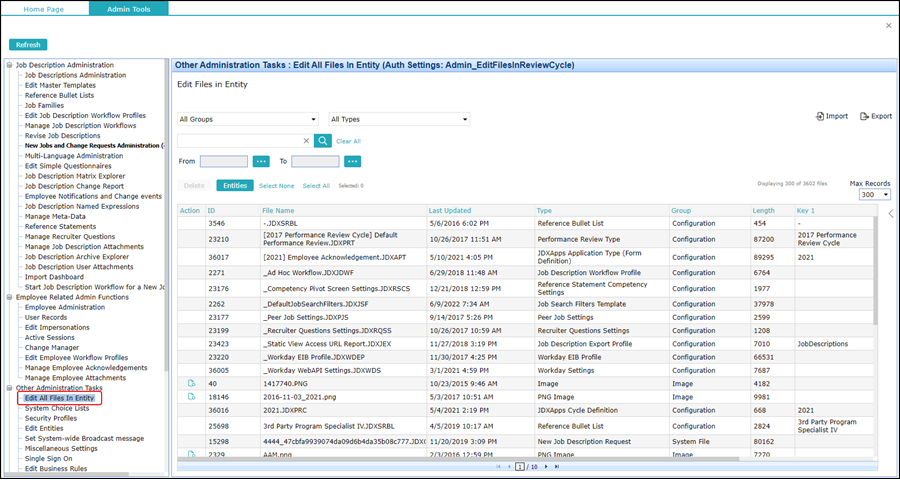Jump to the last page of results
900x480 pixels.
556,467
